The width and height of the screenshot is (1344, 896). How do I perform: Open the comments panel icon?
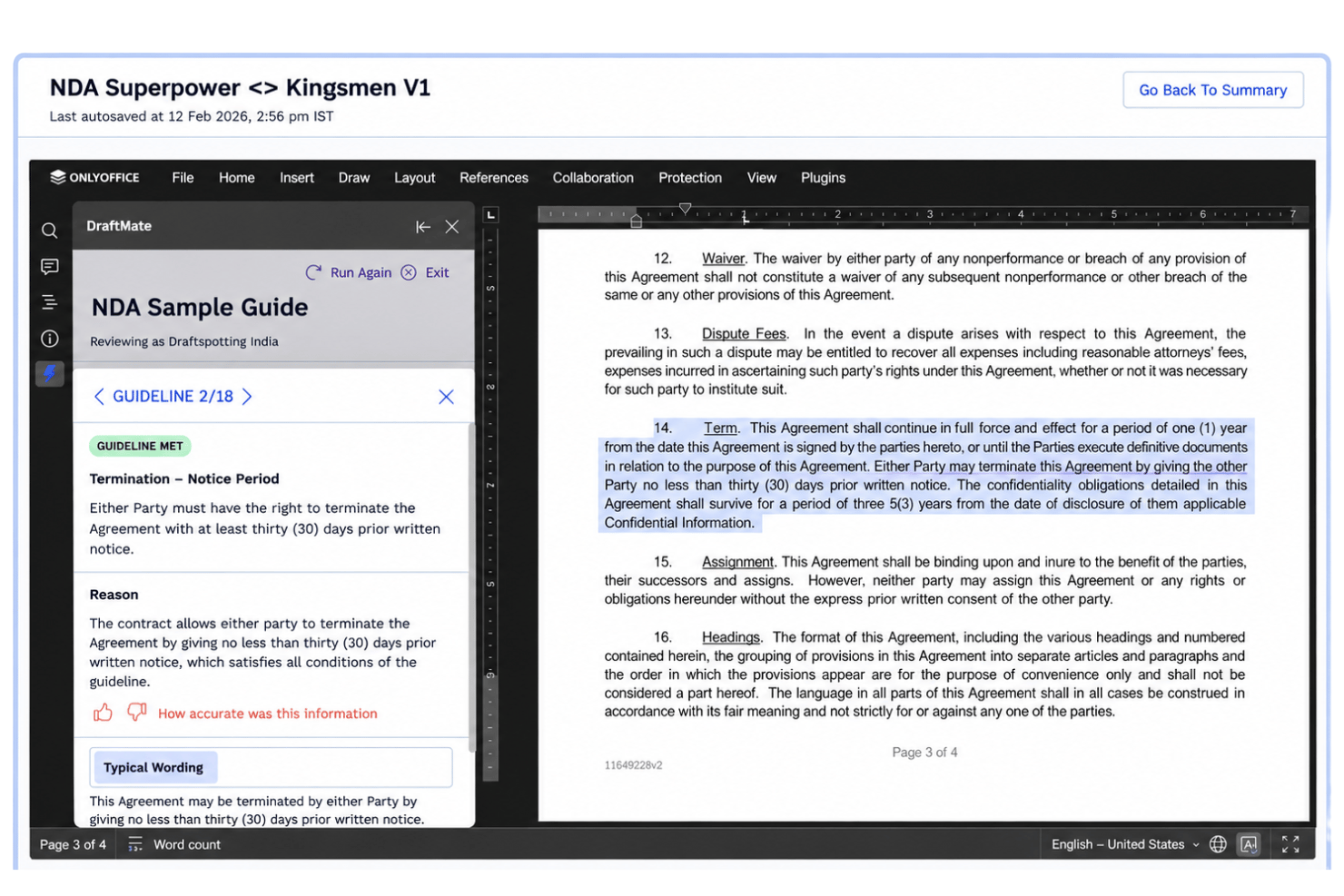[50, 266]
